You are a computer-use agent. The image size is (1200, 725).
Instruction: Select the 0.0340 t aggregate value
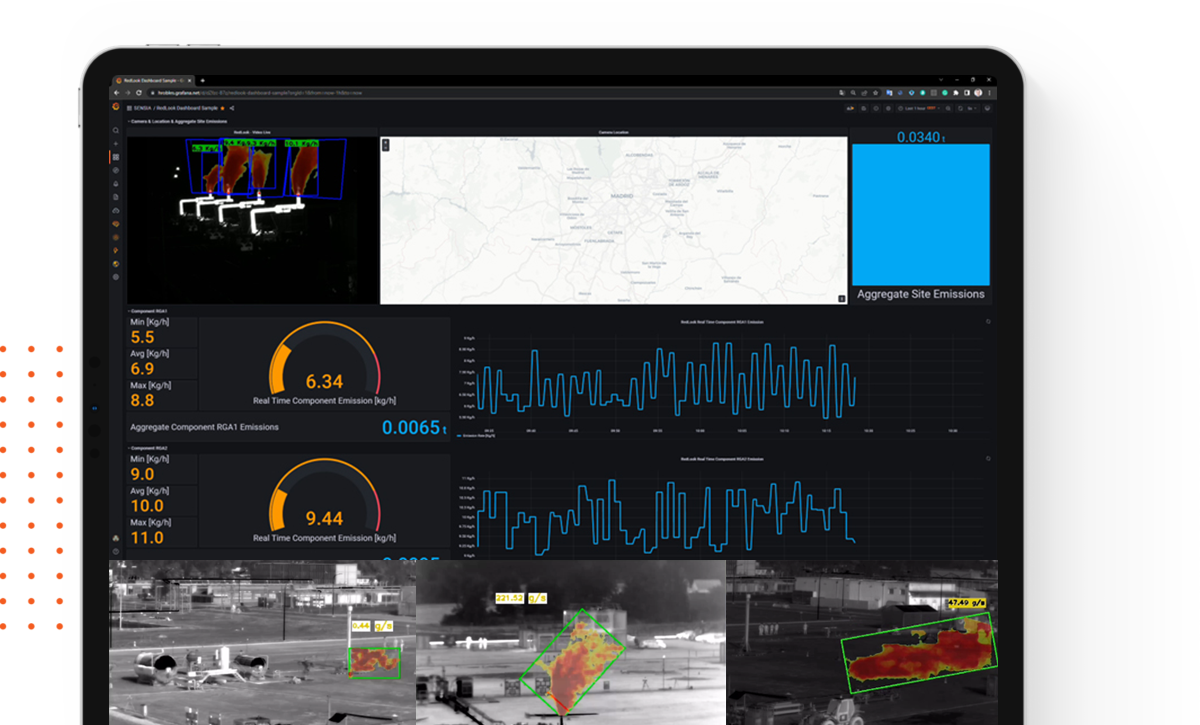[x=921, y=137]
